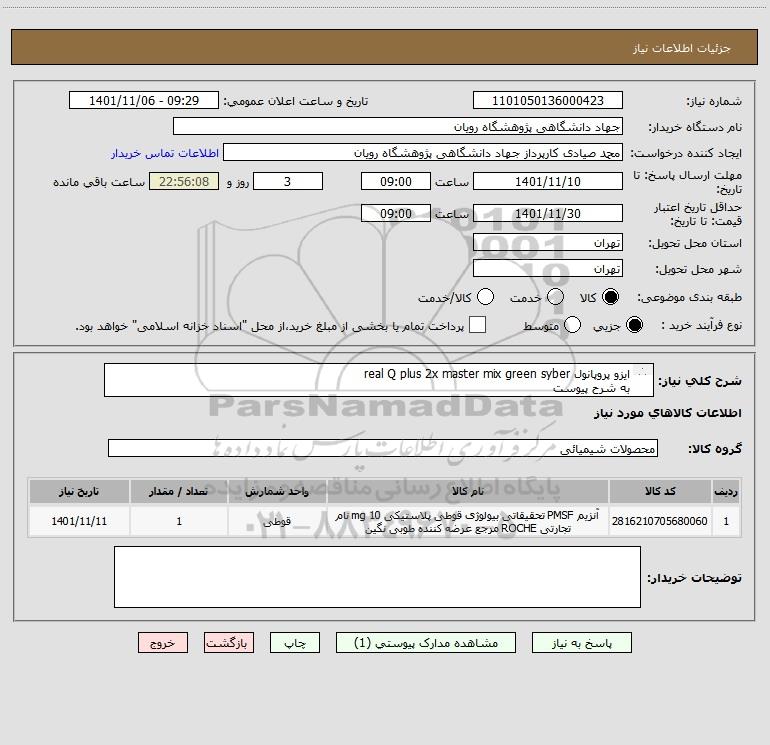
Task: Click the شهر محل تحویل field
Action: pyautogui.click(x=548, y=269)
